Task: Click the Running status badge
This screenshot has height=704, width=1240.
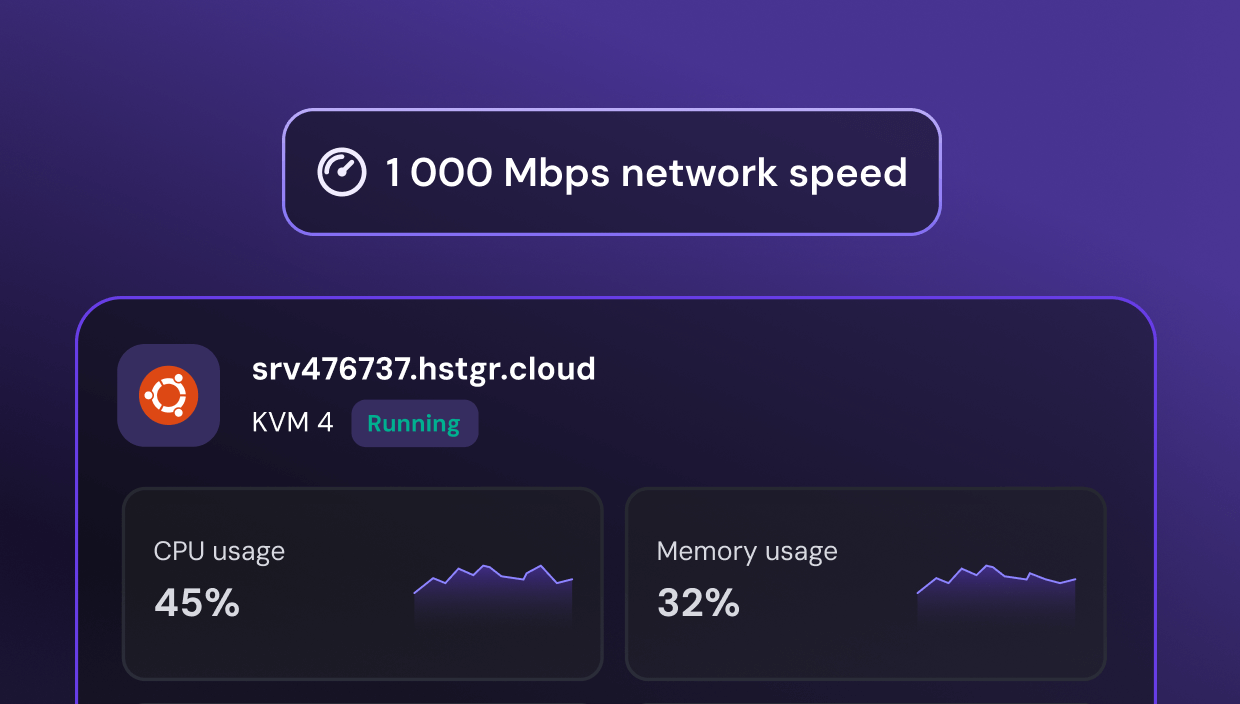Action: tap(414, 423)
